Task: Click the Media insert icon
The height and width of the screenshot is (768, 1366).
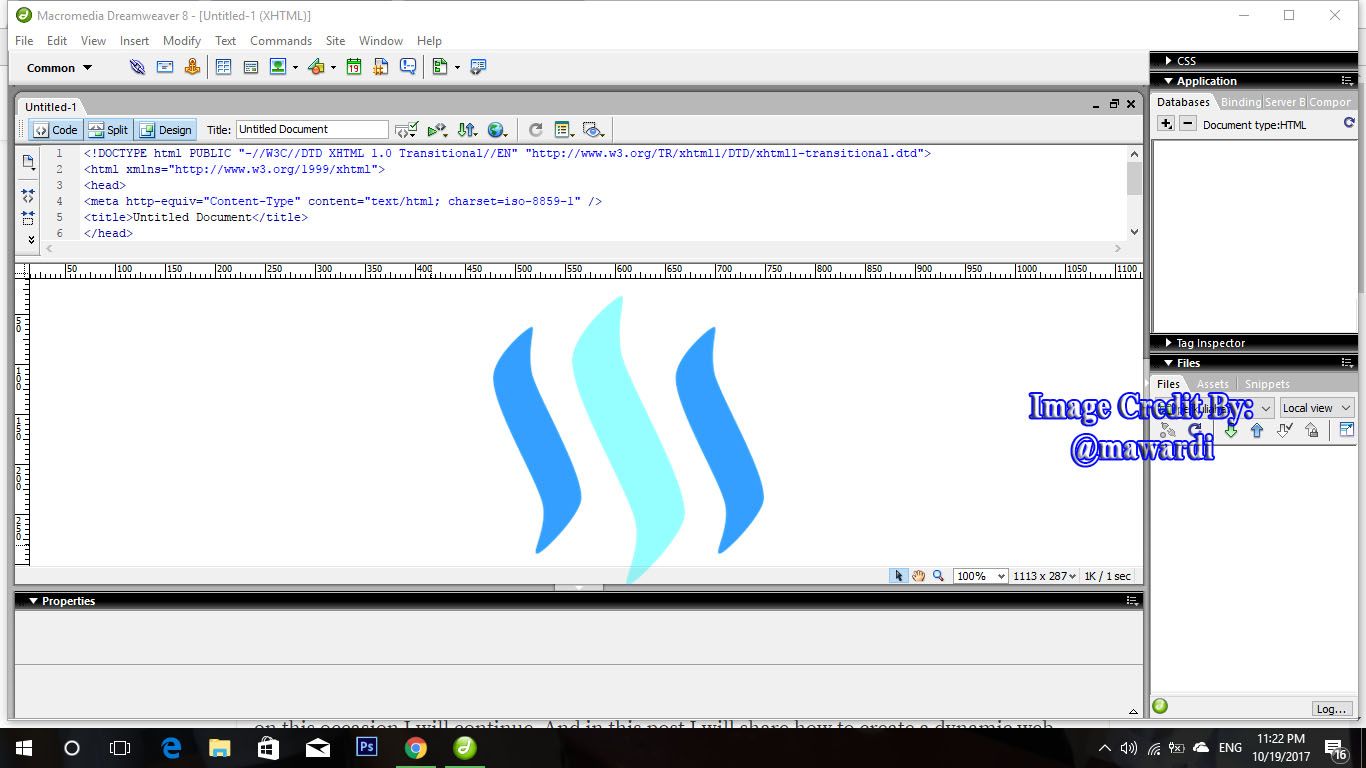Action: [x=316, y=67]
